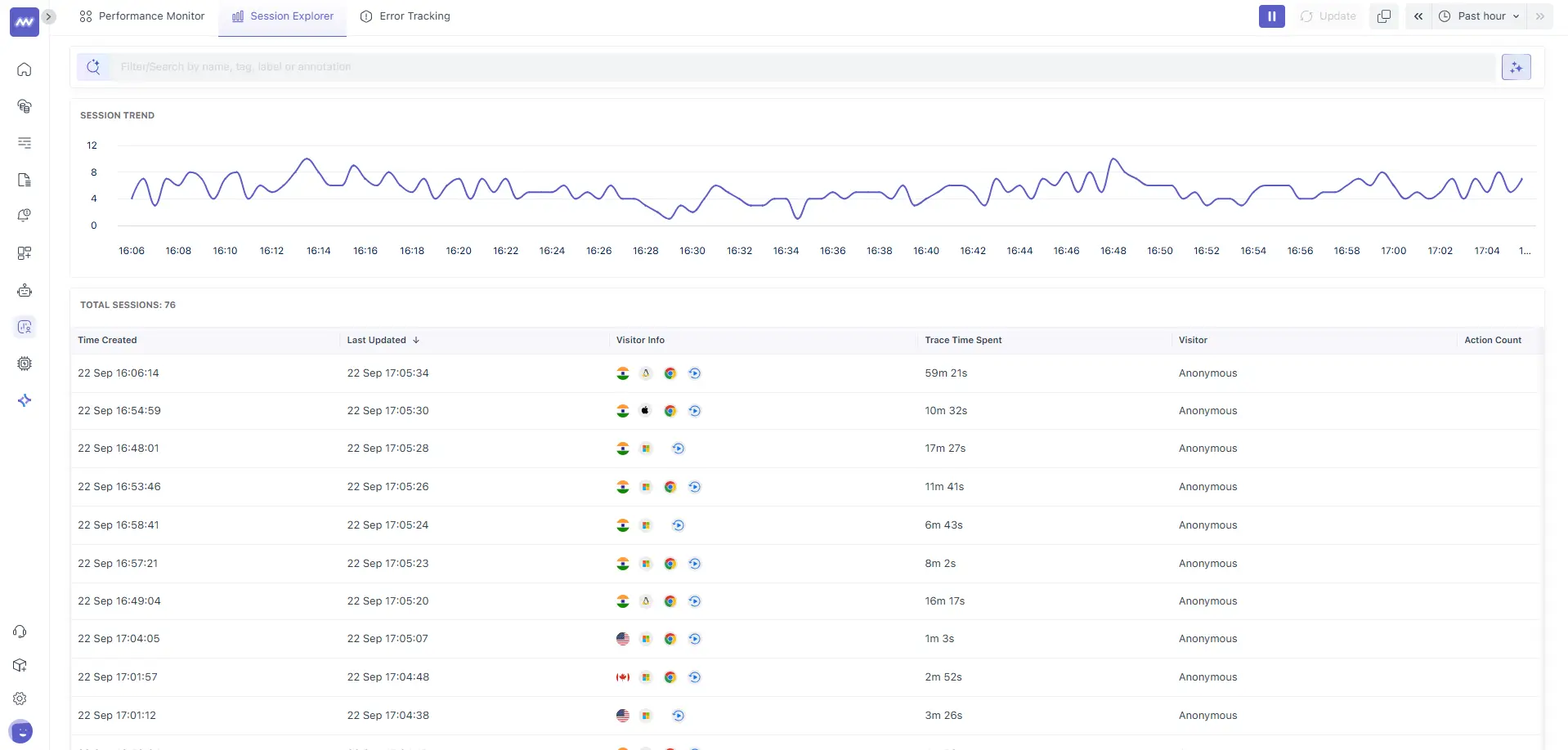Toggle the Last Updated sort direction
This screenshot has width=1568, height=750.
[415, 340]
